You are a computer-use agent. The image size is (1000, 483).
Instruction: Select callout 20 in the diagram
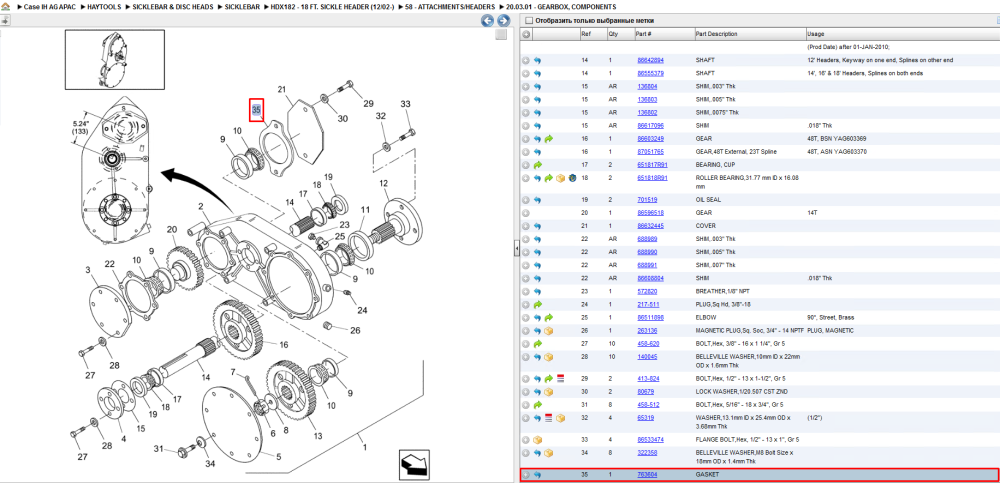pos(172,230)
